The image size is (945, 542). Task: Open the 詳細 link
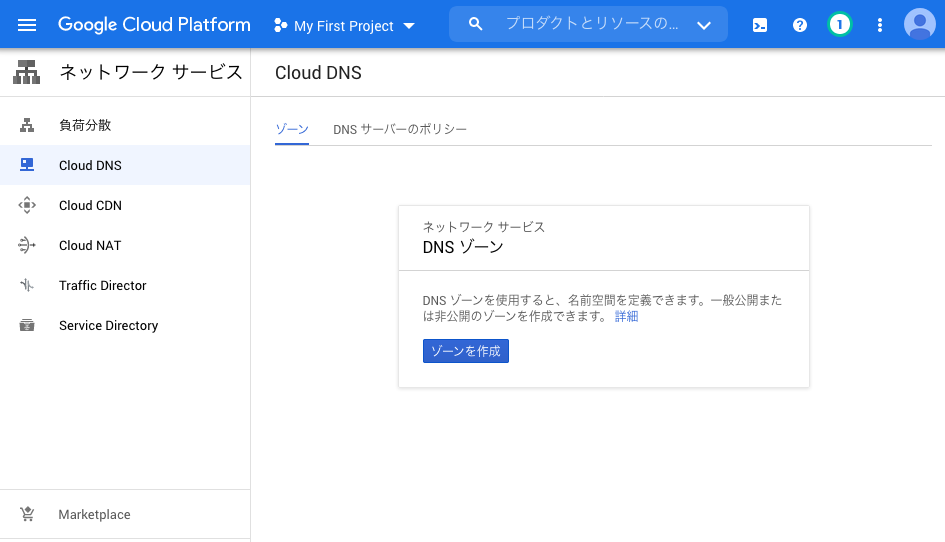pos(626,316)
